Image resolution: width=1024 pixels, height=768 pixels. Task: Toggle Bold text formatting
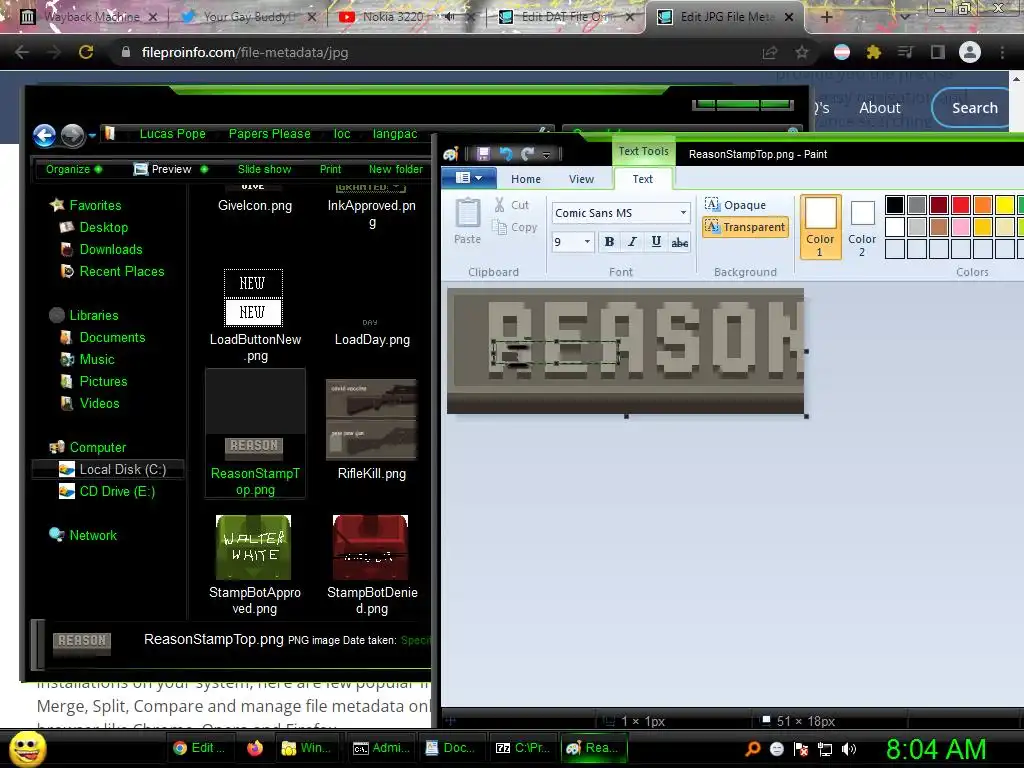pyautogui.click(x=609, y=242)
